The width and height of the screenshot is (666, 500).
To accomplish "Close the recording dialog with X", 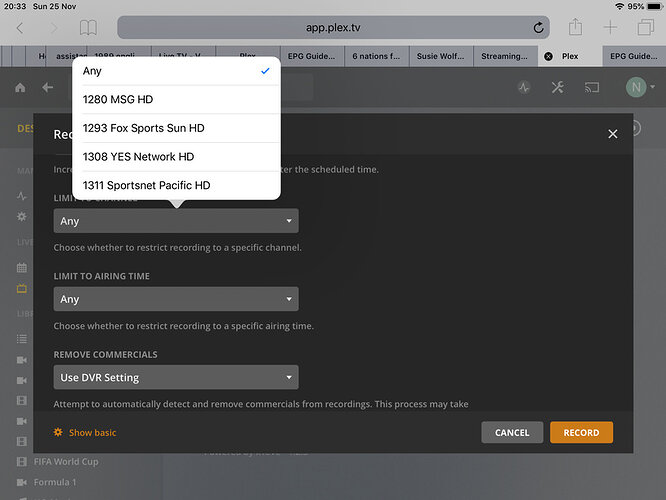I will (612, 134).
